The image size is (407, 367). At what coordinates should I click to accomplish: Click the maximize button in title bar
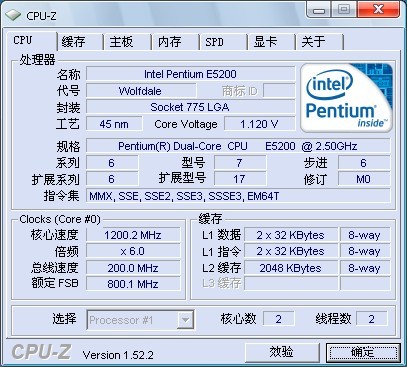(345, 10)
